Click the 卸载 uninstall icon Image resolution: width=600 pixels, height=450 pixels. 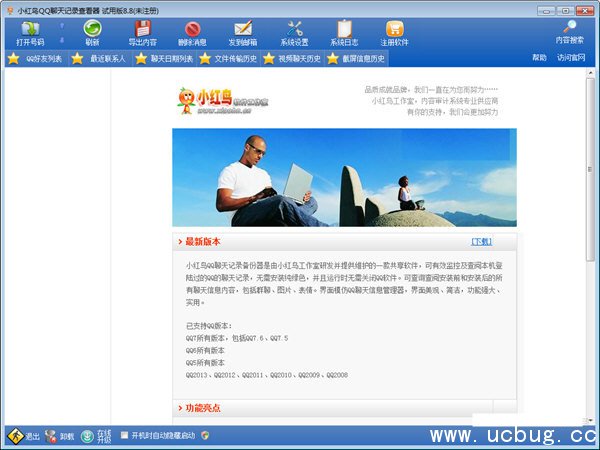pos(50,436)
